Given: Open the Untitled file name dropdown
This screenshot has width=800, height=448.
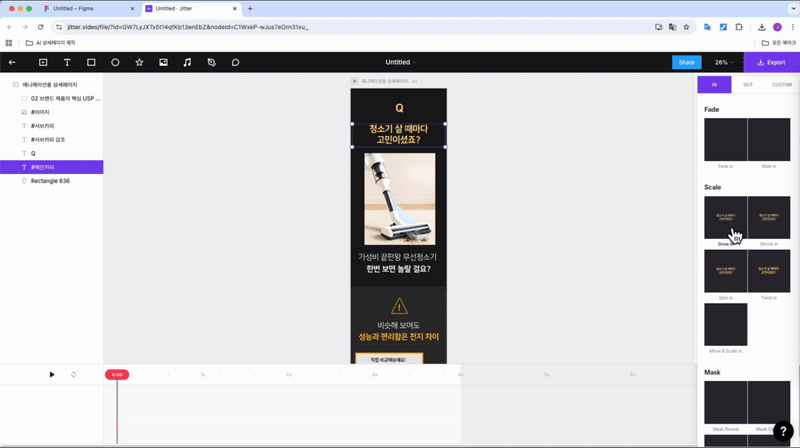Looking at the screenshot, I should [400, 62].
